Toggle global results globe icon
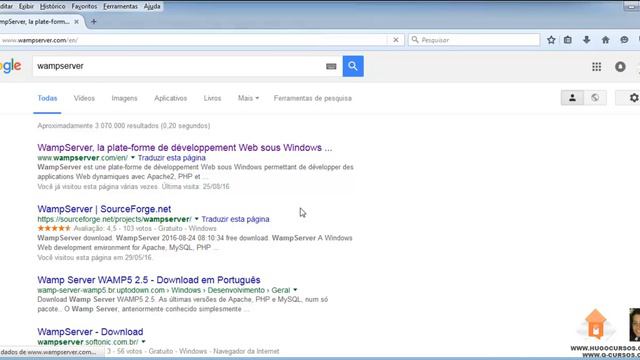Screen dimensions: 640x360 (595, 98)
